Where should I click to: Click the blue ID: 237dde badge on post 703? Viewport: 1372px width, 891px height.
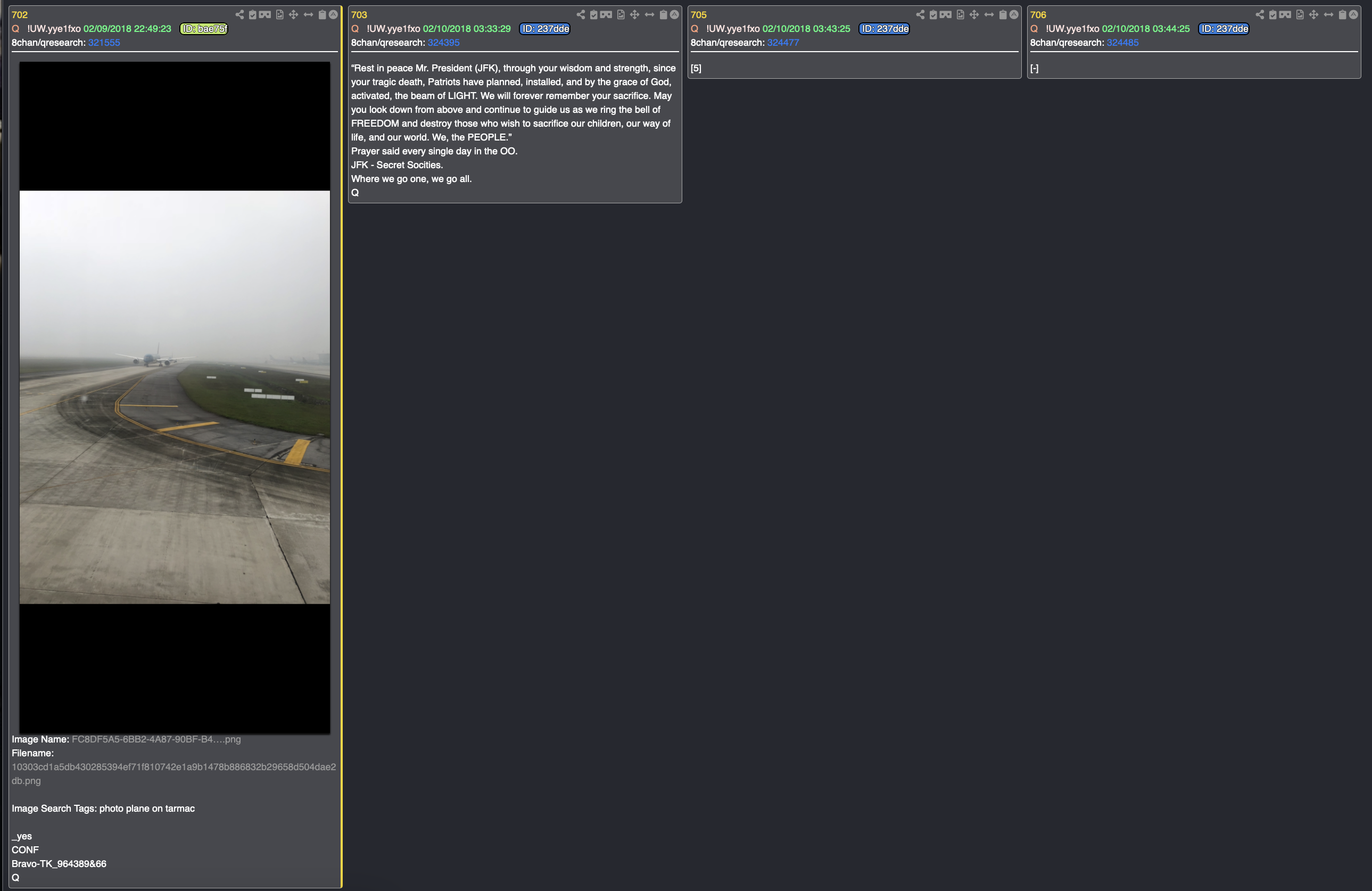pyautogui.click(x=545, y=29)
